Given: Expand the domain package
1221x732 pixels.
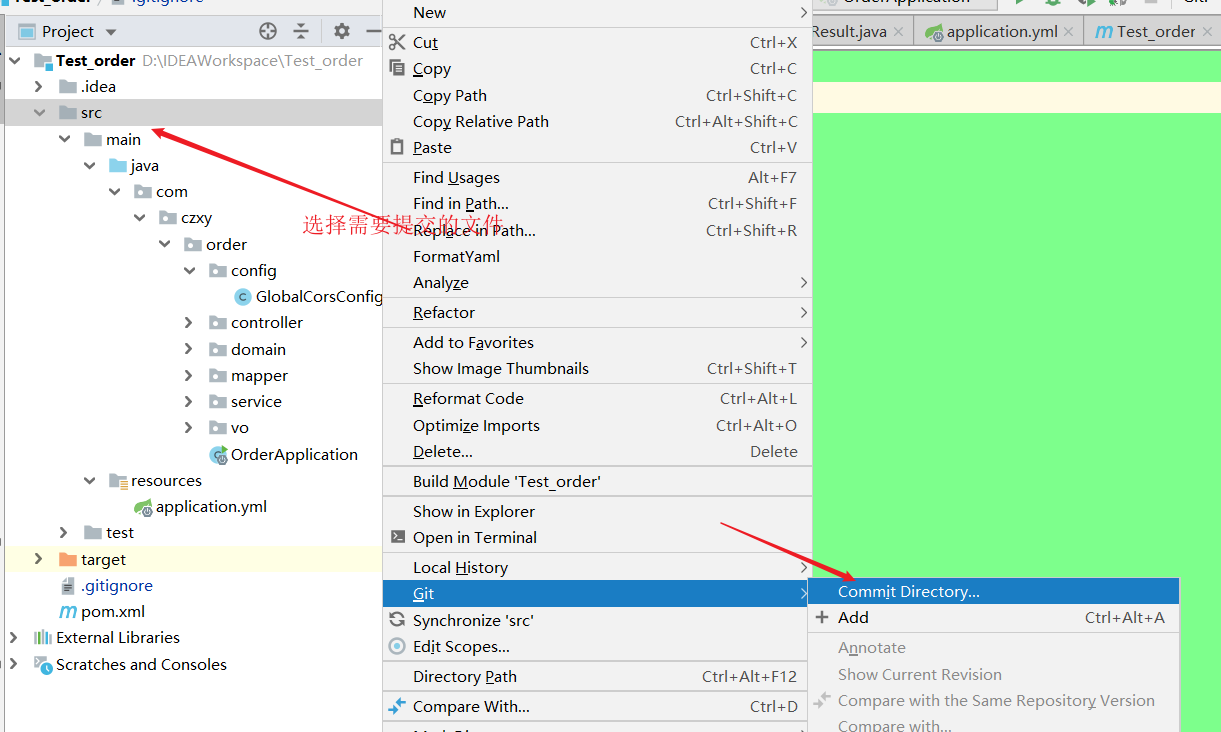Looking at the screenshot, I should tap(189, 349).
